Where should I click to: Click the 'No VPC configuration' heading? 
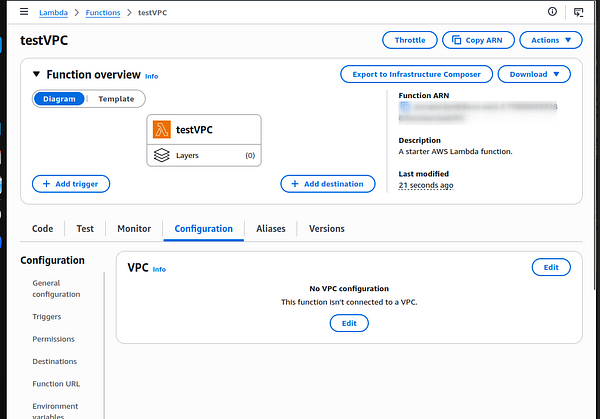click(349, 289)
